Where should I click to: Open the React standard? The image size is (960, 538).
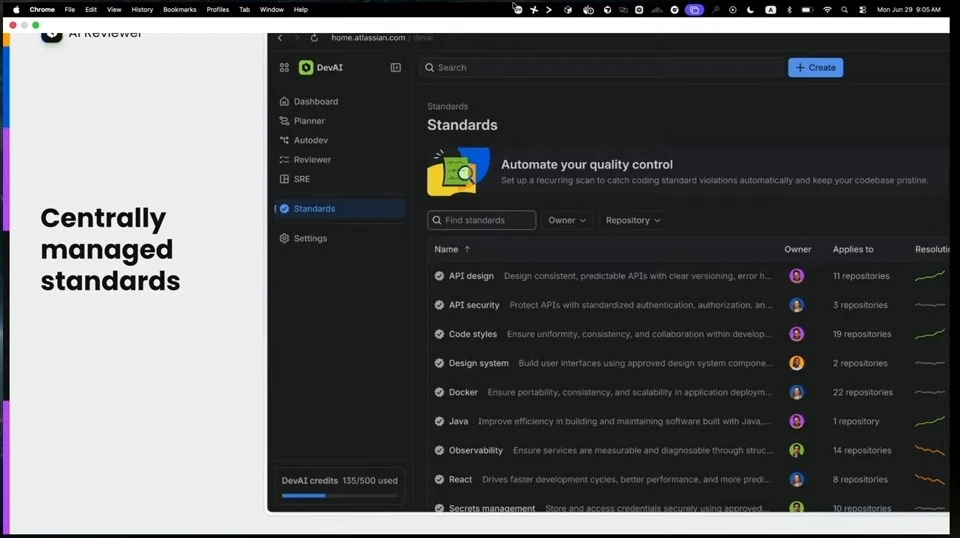pos(460,479)
